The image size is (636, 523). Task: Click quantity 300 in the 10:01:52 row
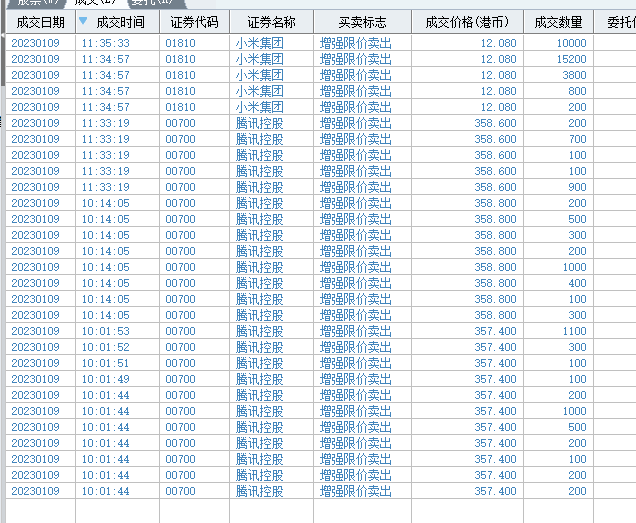(577, 347)
